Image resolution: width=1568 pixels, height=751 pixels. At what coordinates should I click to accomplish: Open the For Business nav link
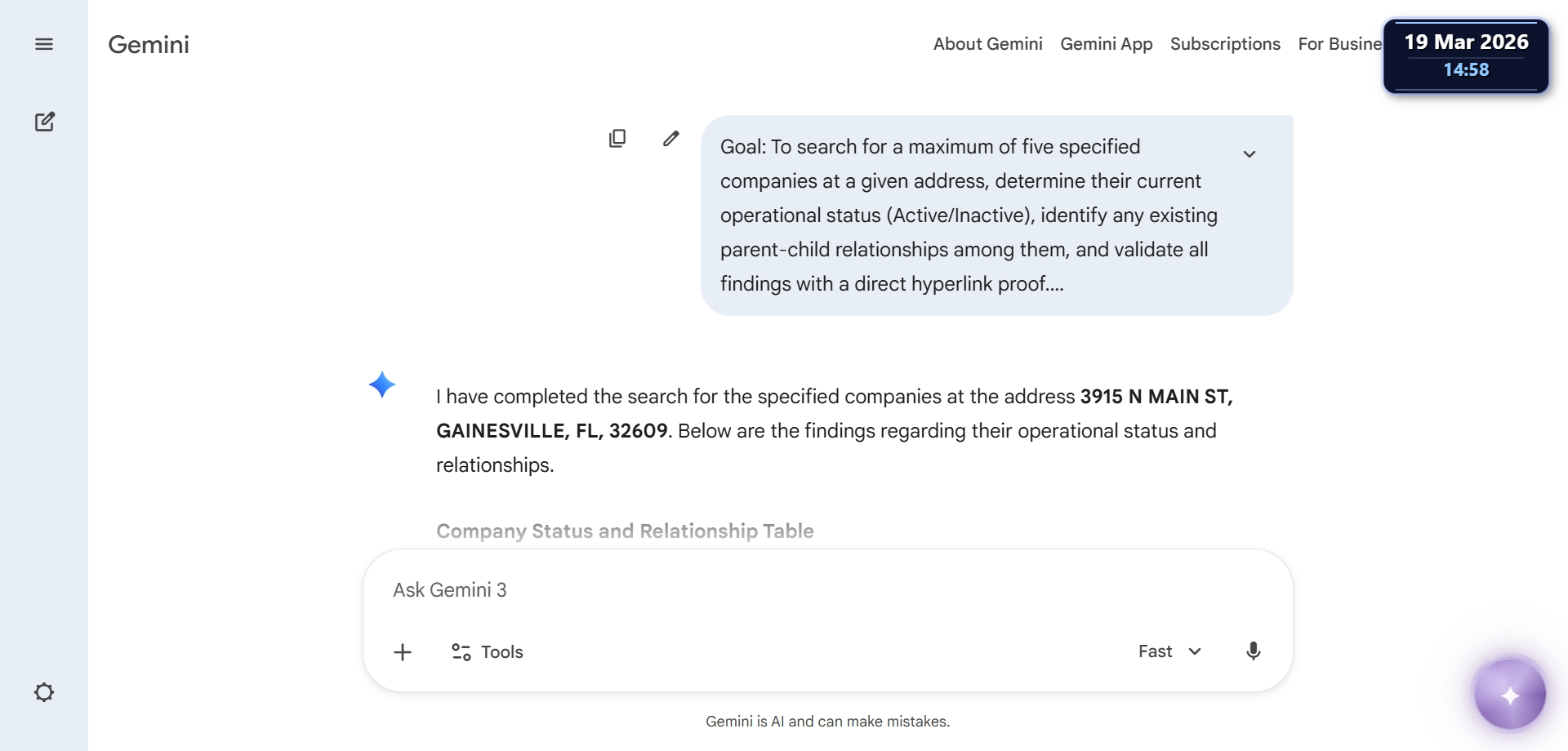(x=1339, y=44)
